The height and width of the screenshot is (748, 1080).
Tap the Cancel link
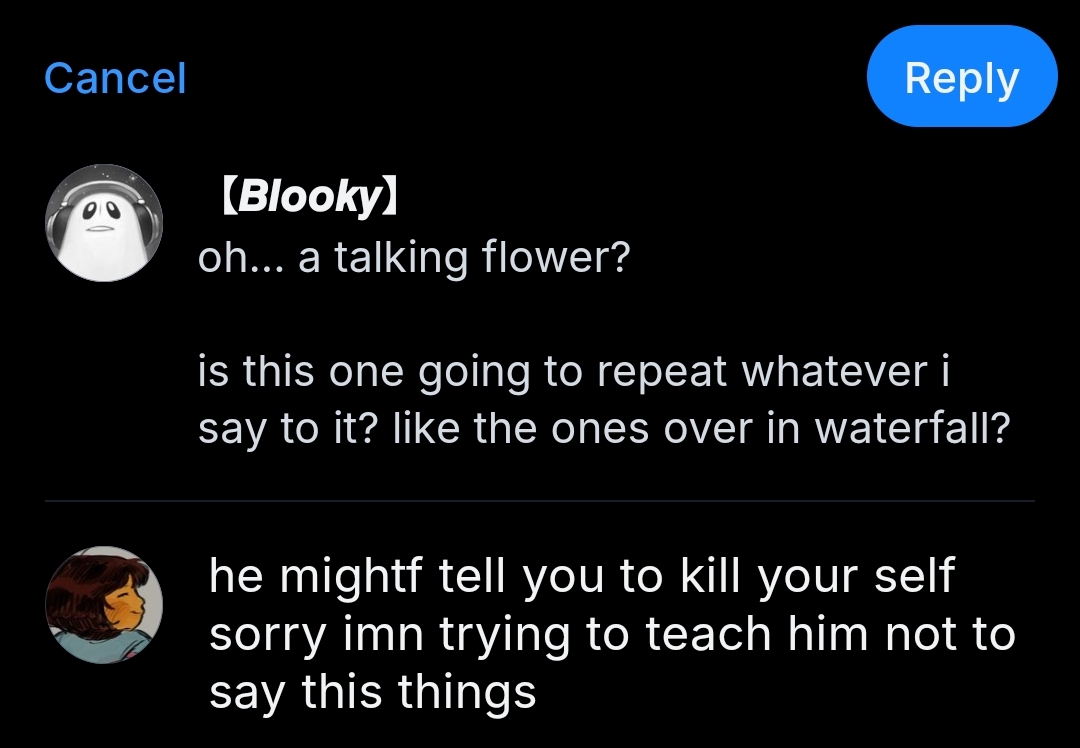pos(115,78)
